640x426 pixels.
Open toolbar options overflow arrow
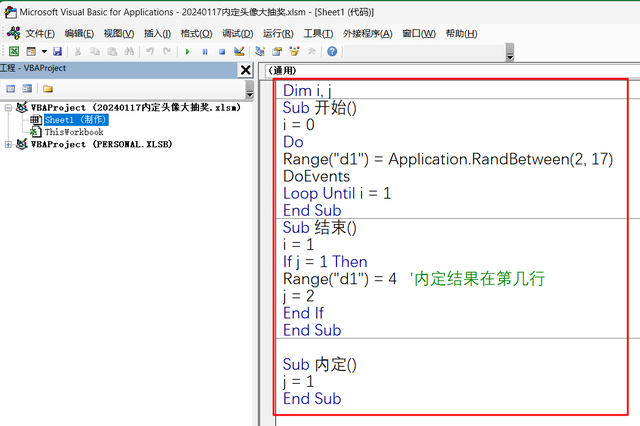(510, 53)
